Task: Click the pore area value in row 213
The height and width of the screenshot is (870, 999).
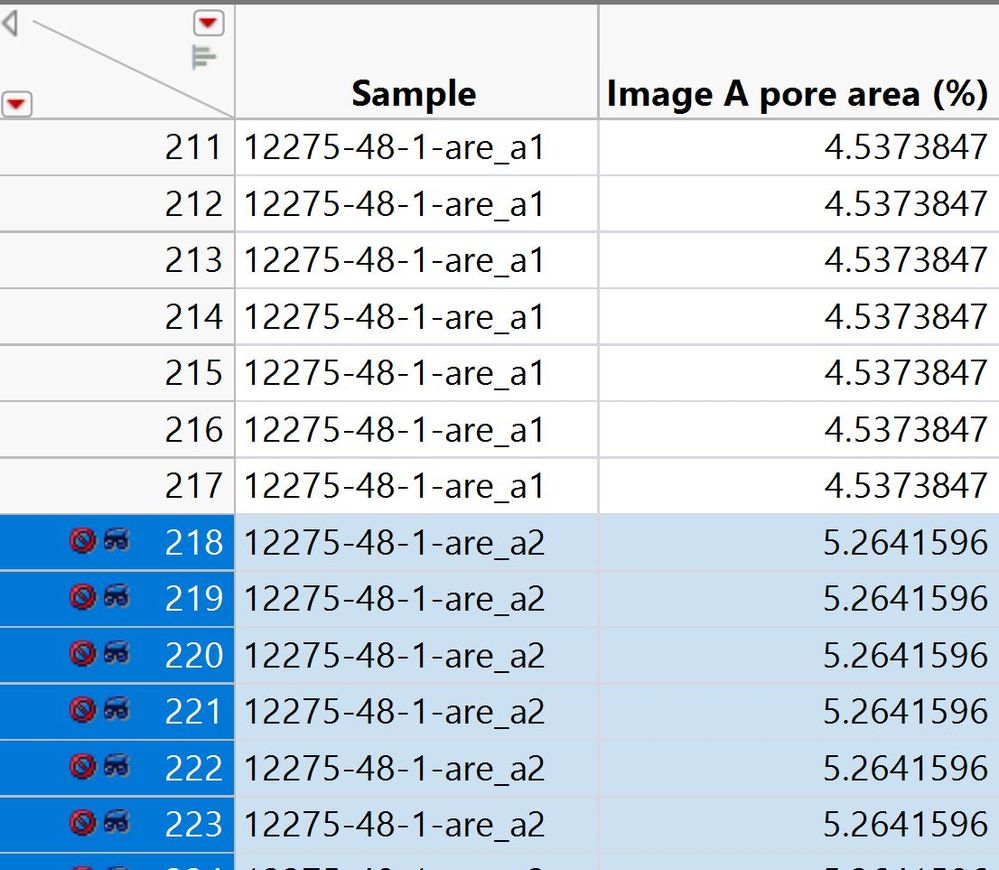Action: coord(799,260)
